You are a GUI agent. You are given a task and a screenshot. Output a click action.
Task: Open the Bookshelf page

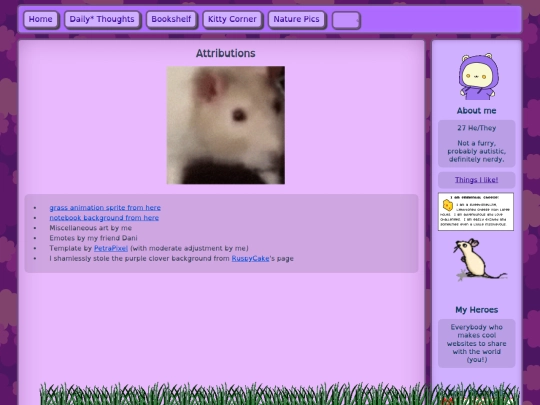tap(171, 20)
